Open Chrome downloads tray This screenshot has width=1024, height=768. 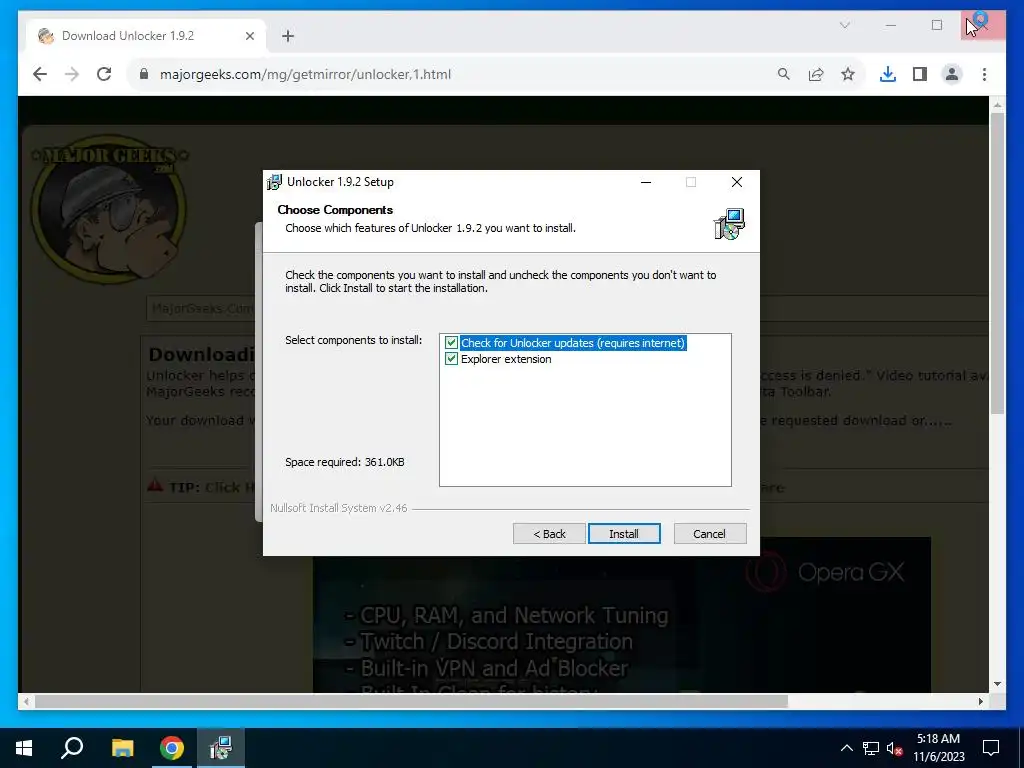pos(888,74)
